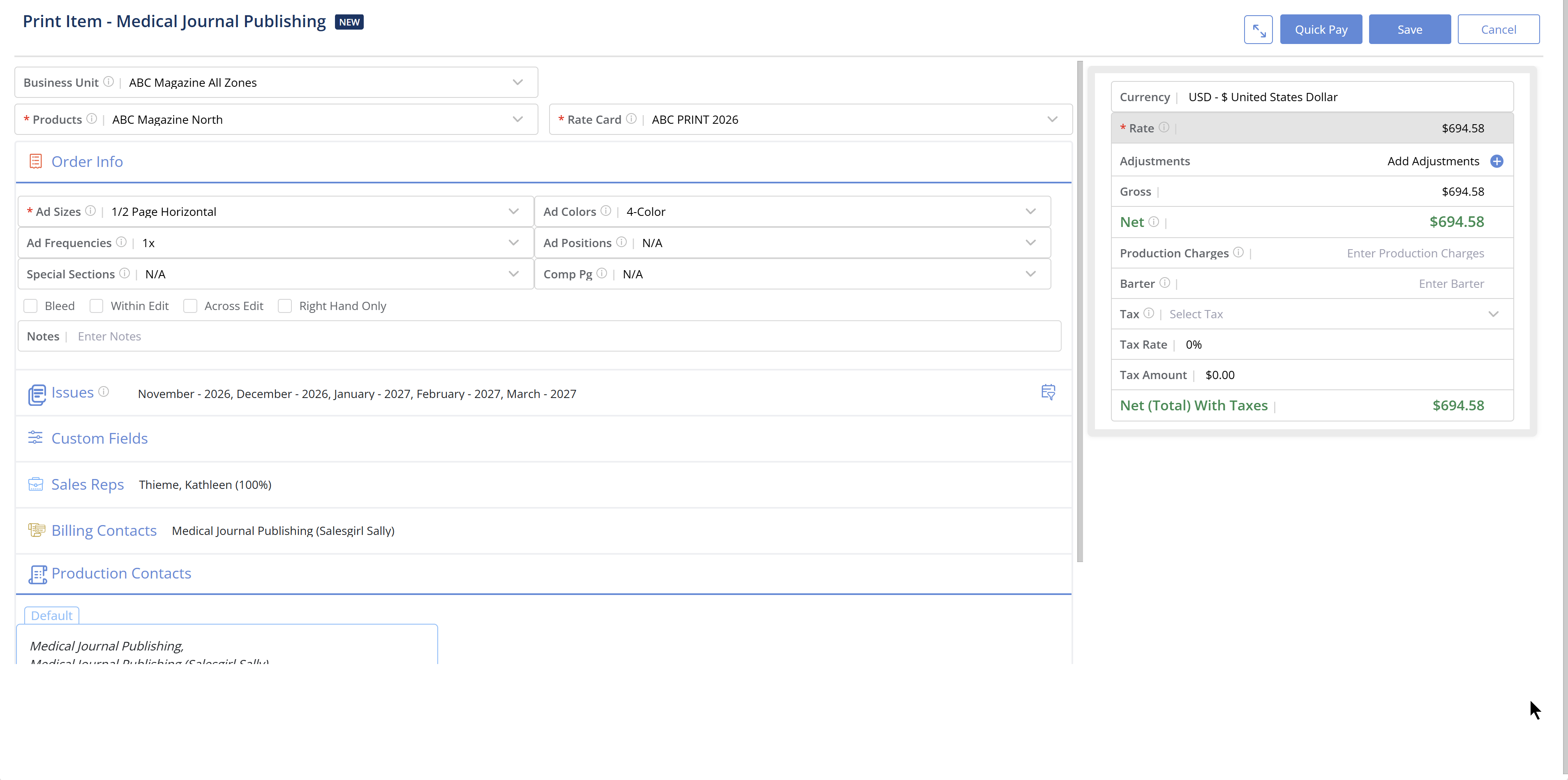Click the Ad Colors info icon
Image resolution: width=1568 pixels, height=780 pixels.
(x=606, y=211)
